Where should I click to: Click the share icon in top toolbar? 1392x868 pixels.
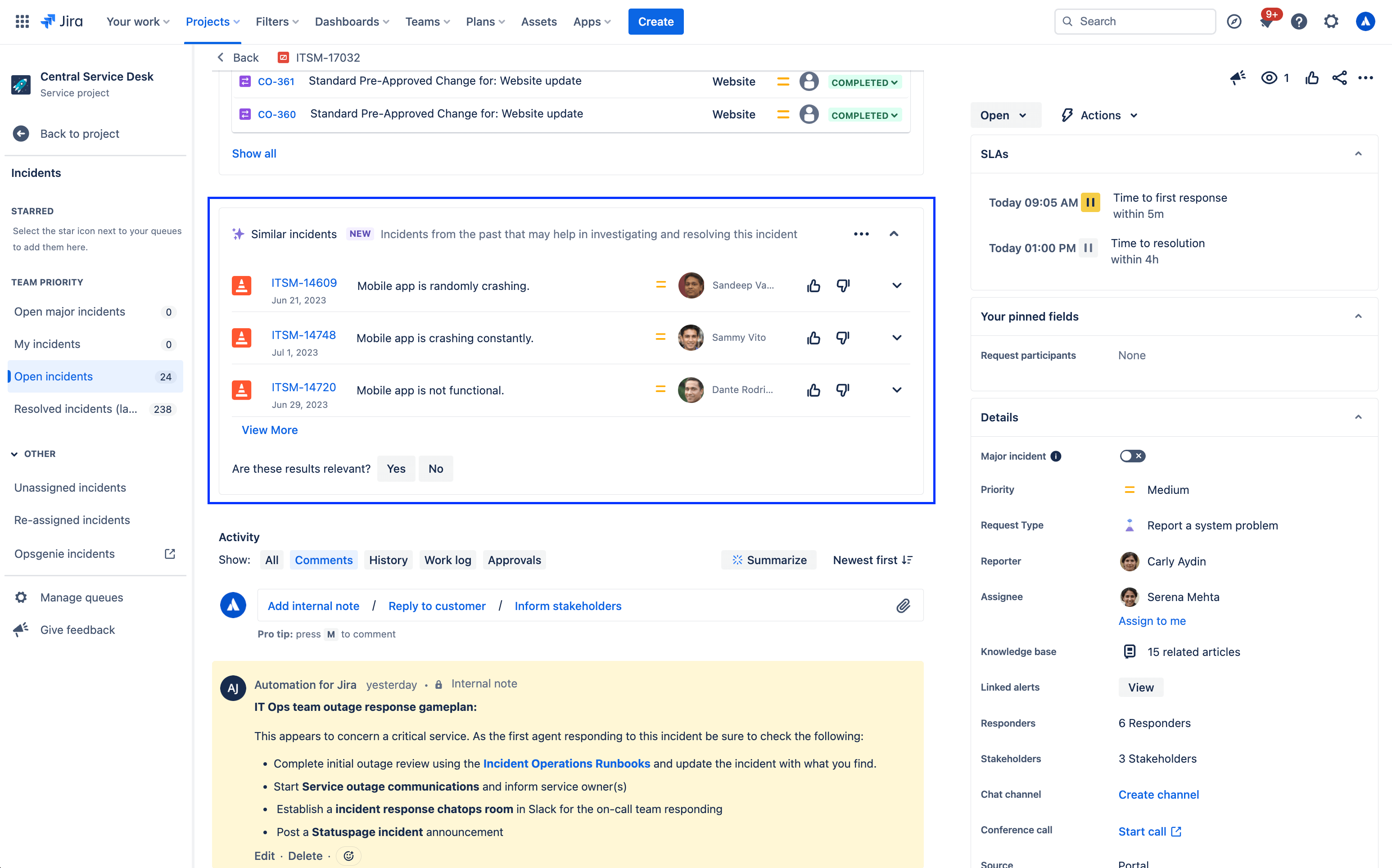pos(1339,77)
